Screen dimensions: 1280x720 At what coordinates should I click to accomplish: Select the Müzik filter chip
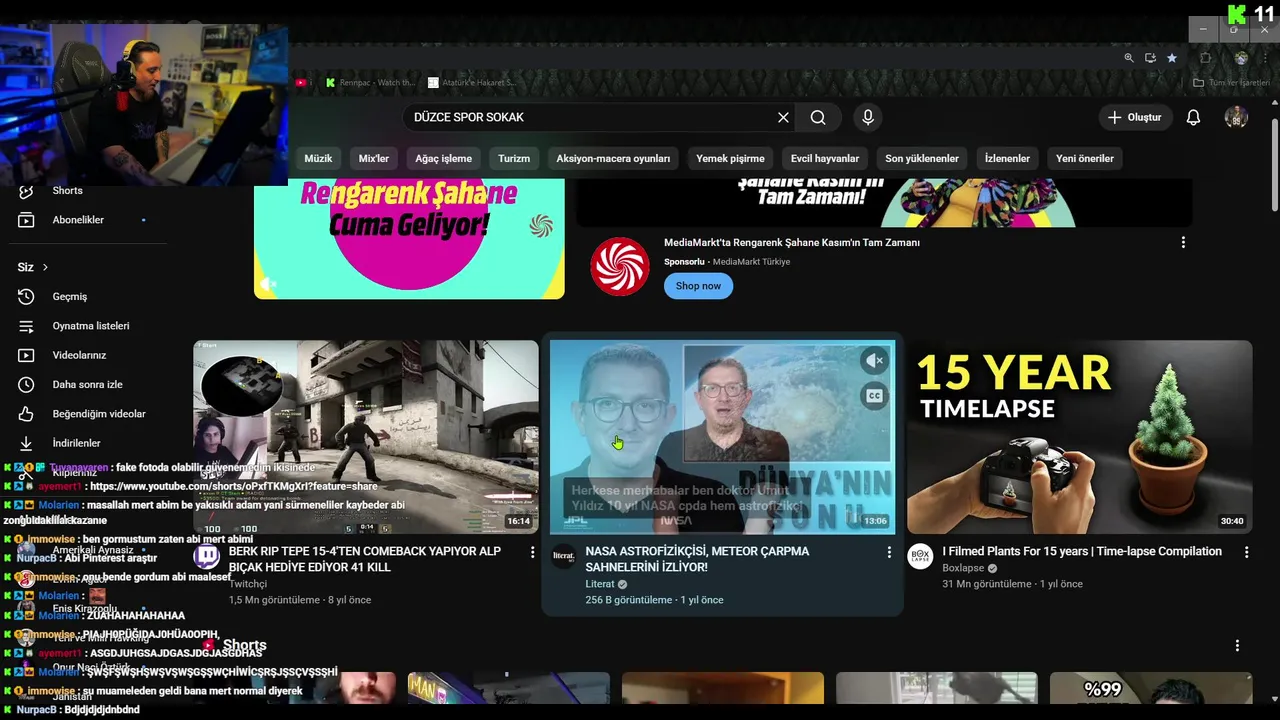pyautogui.click(x=318, y=158)
